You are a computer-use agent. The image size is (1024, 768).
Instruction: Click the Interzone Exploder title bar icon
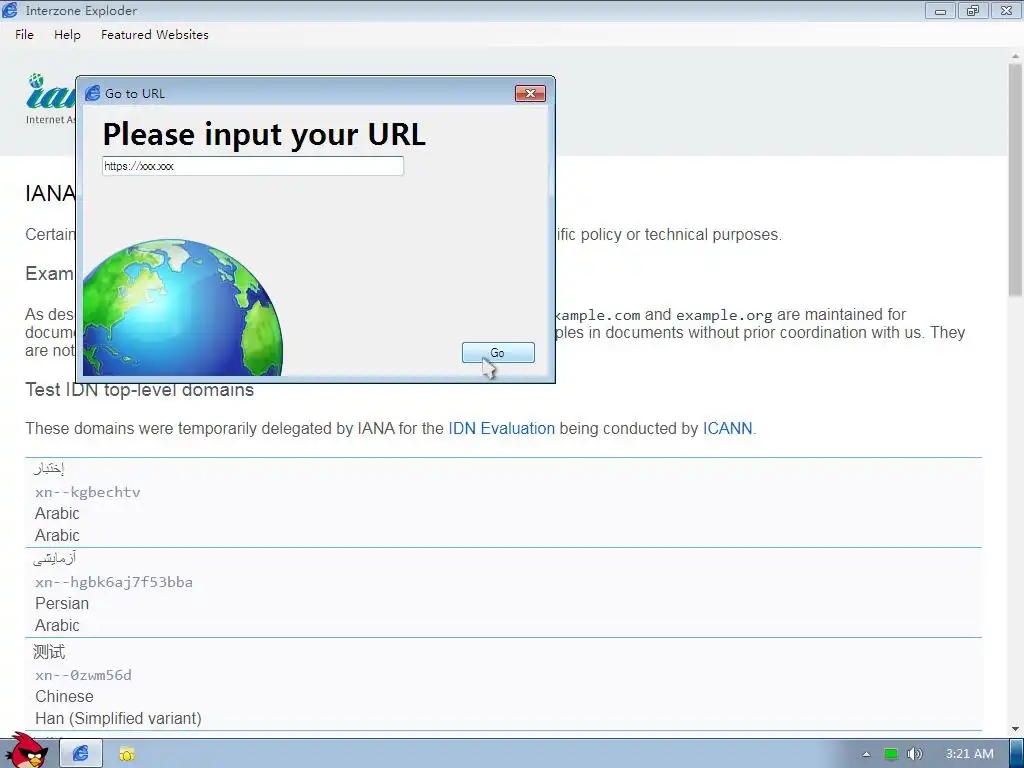click(x=10, y=10)
